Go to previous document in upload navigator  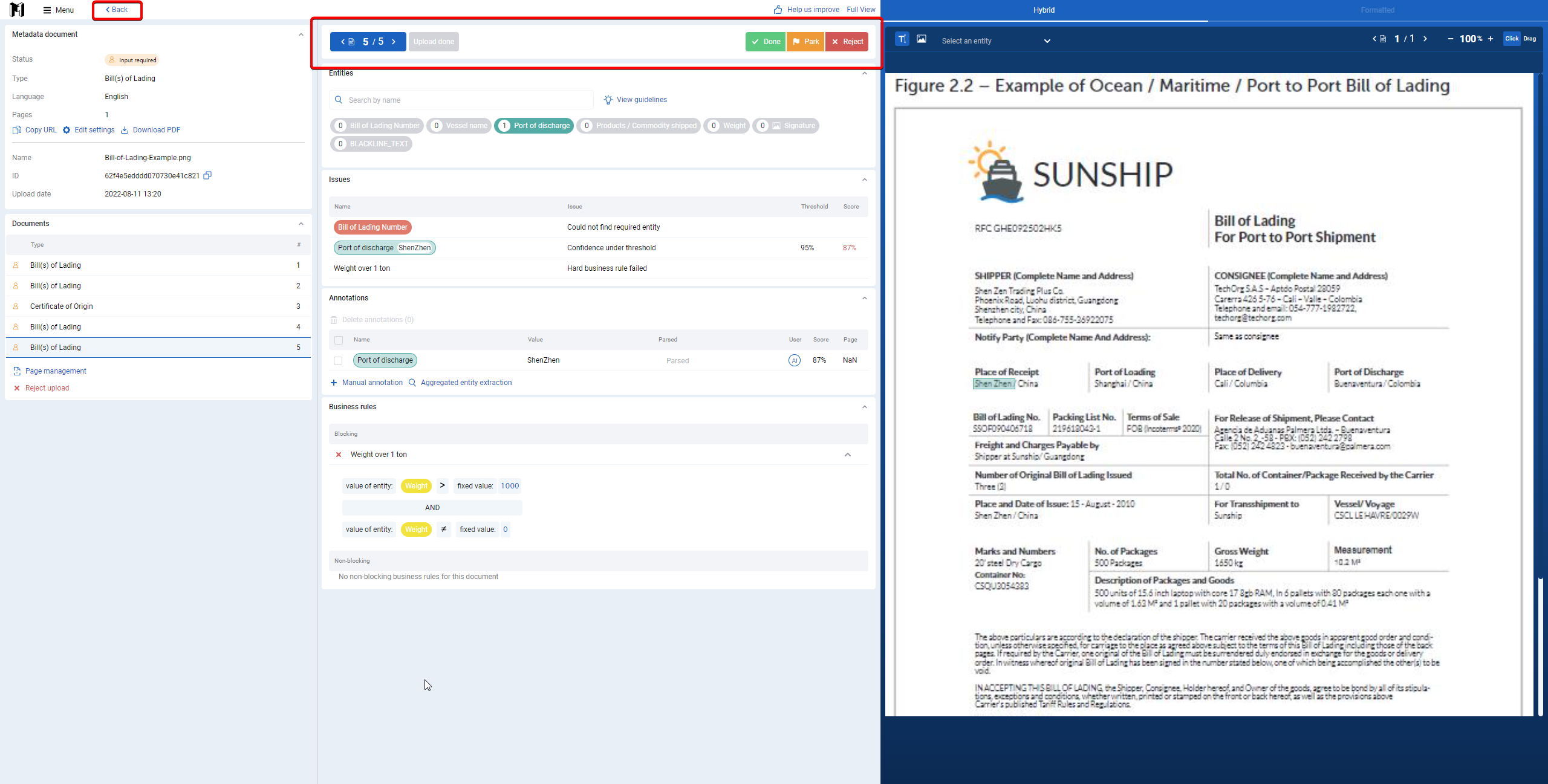tap(343, 42)
